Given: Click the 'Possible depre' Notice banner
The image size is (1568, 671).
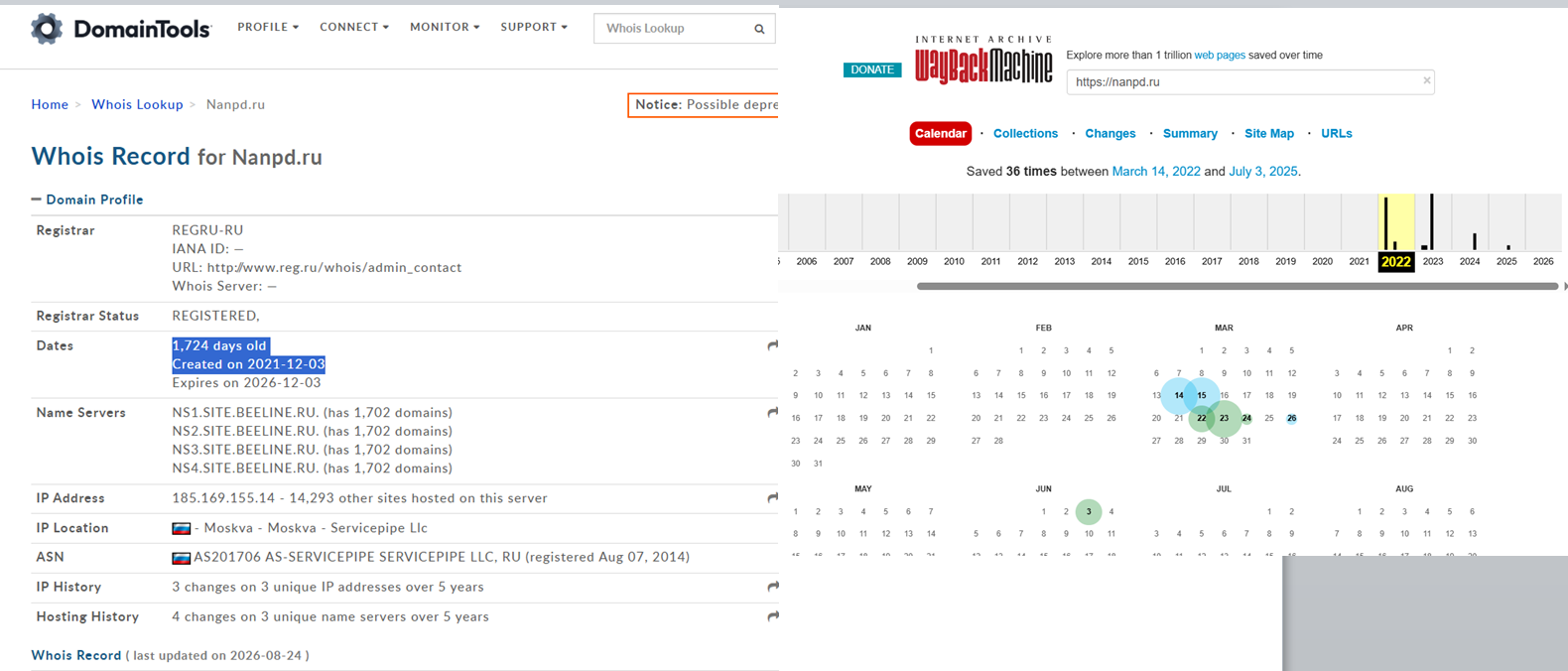Looking at the screenshot, I should [x=704, y=104].
